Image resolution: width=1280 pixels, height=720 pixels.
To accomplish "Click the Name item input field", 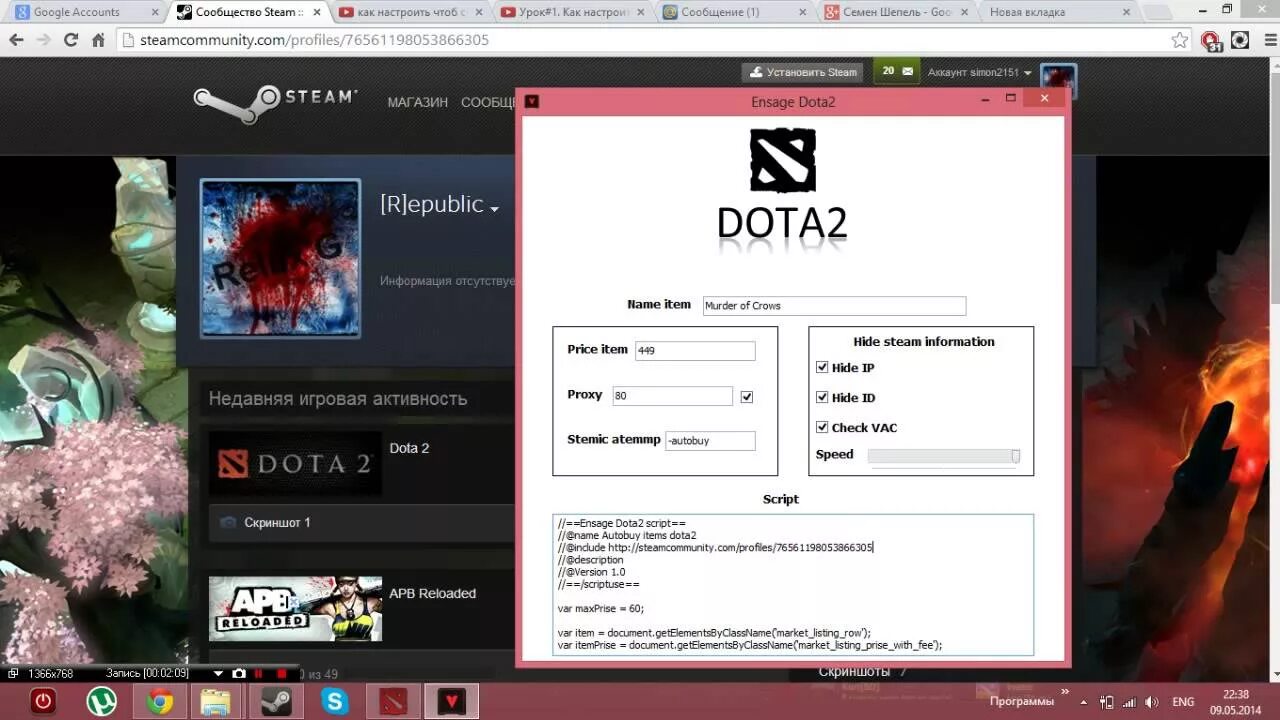I will [x=834, y=305].
